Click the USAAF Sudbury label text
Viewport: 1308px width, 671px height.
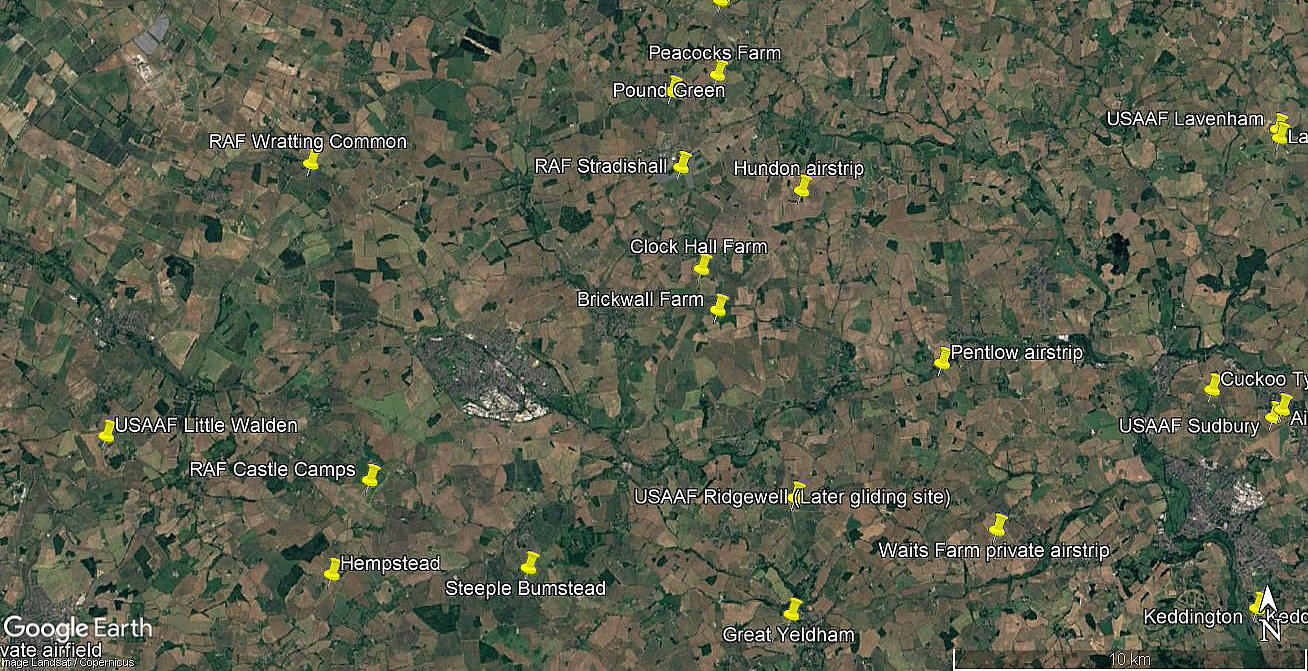click(x=1189, y=426)
